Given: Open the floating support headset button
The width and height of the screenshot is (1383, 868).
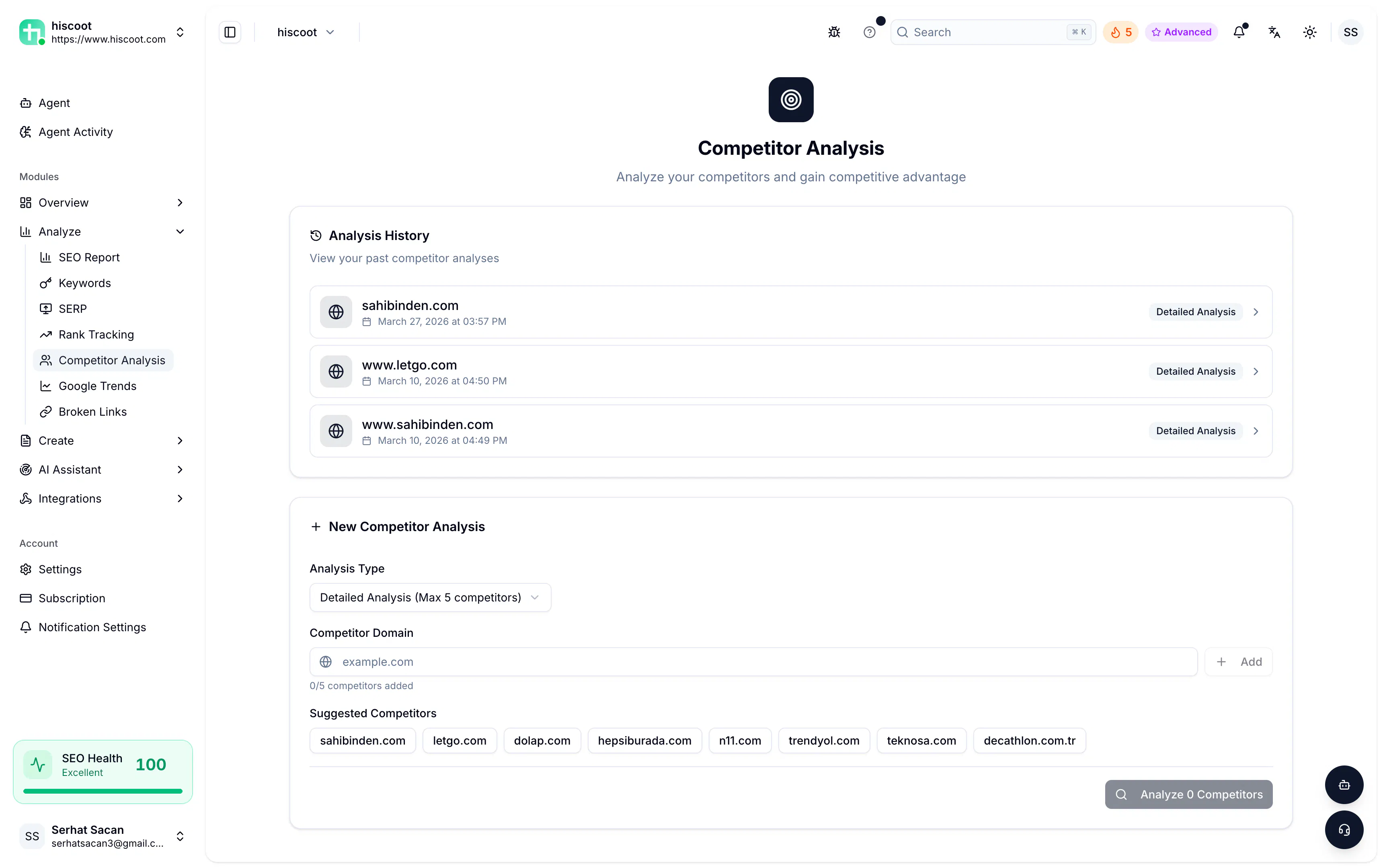Looking at the screenshot, I should pyautogui.click(x=1343, y=829).
